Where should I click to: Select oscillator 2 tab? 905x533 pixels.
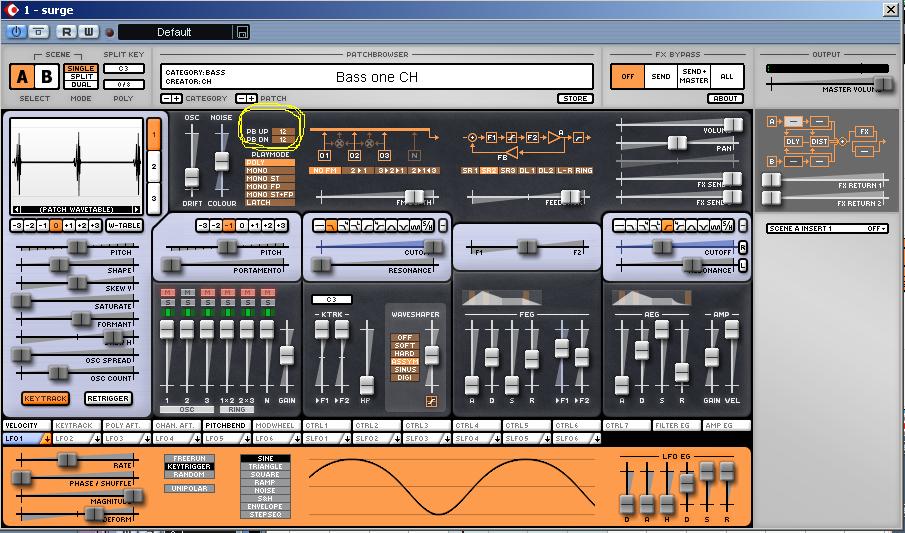[154, 166]
